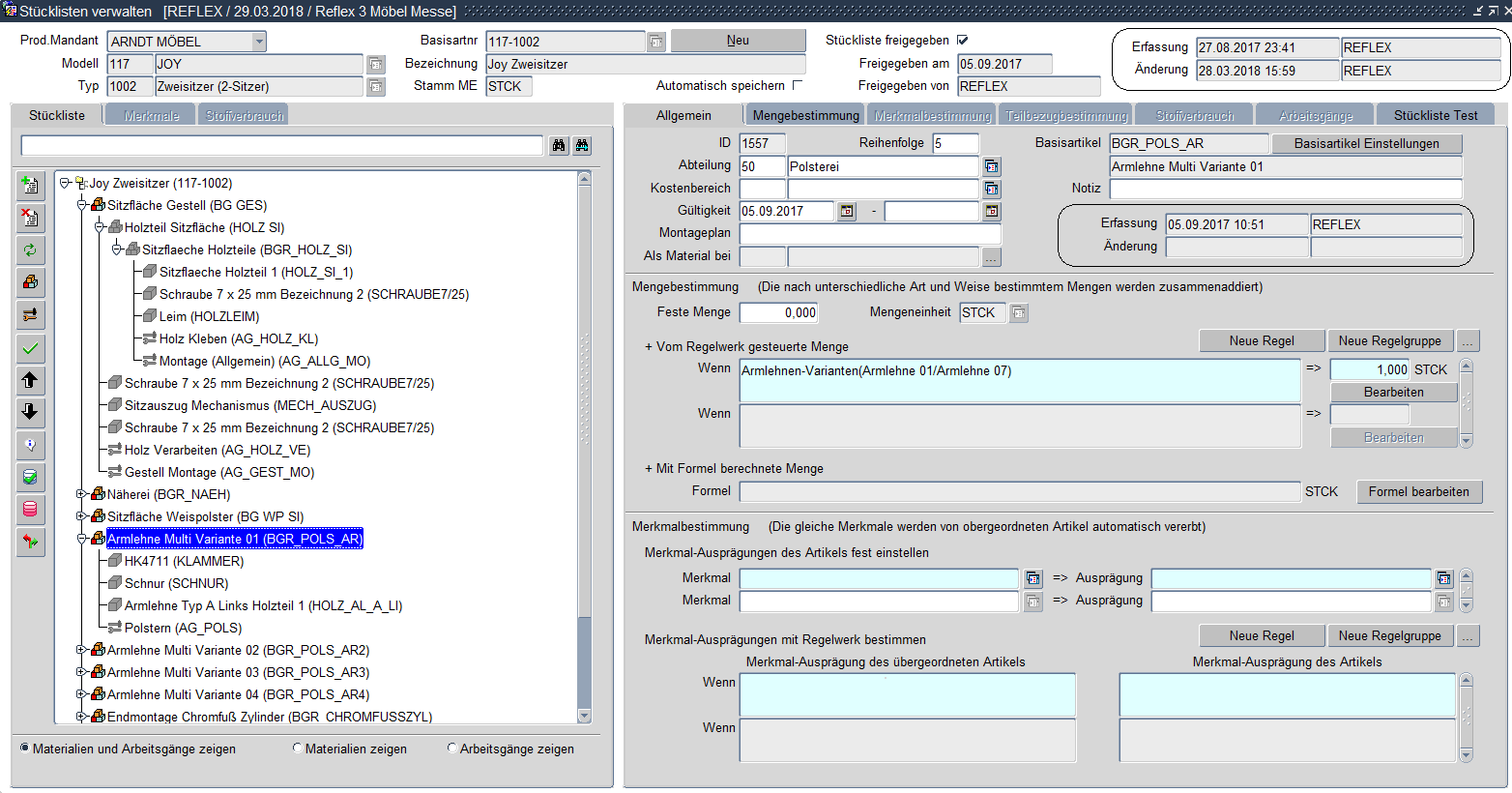Click the move down arrow icon
The width and height of the screenshot is (1512, 793).
click(30, 413)
